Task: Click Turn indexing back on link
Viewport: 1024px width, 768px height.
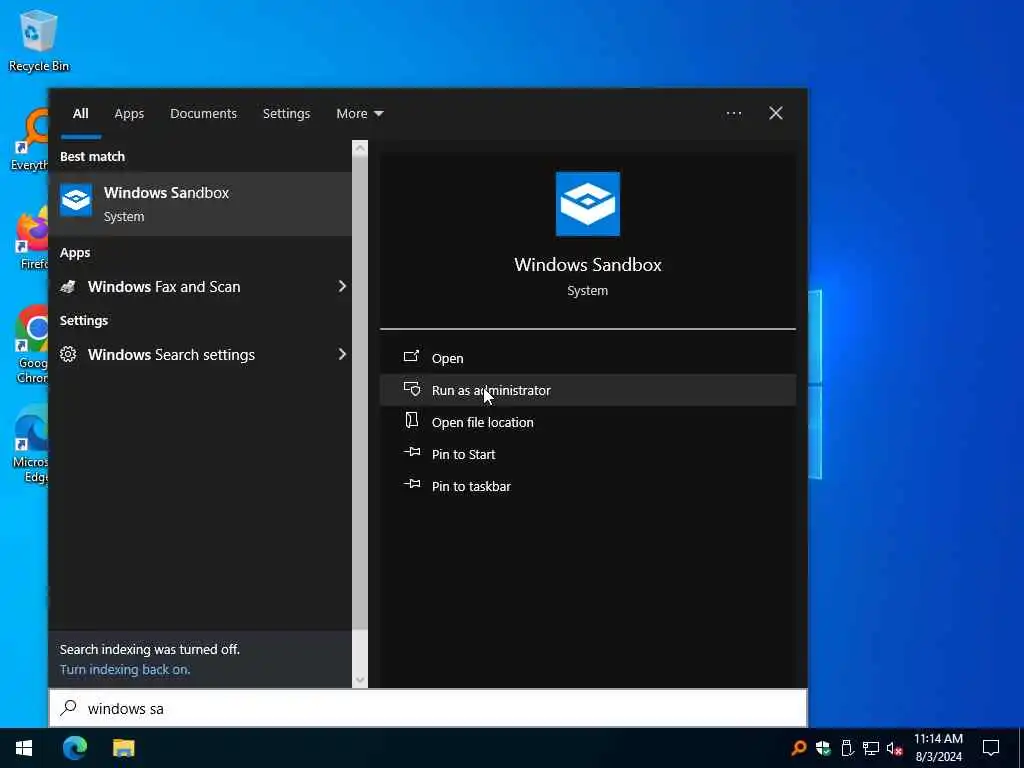Action: pos(125,669)
